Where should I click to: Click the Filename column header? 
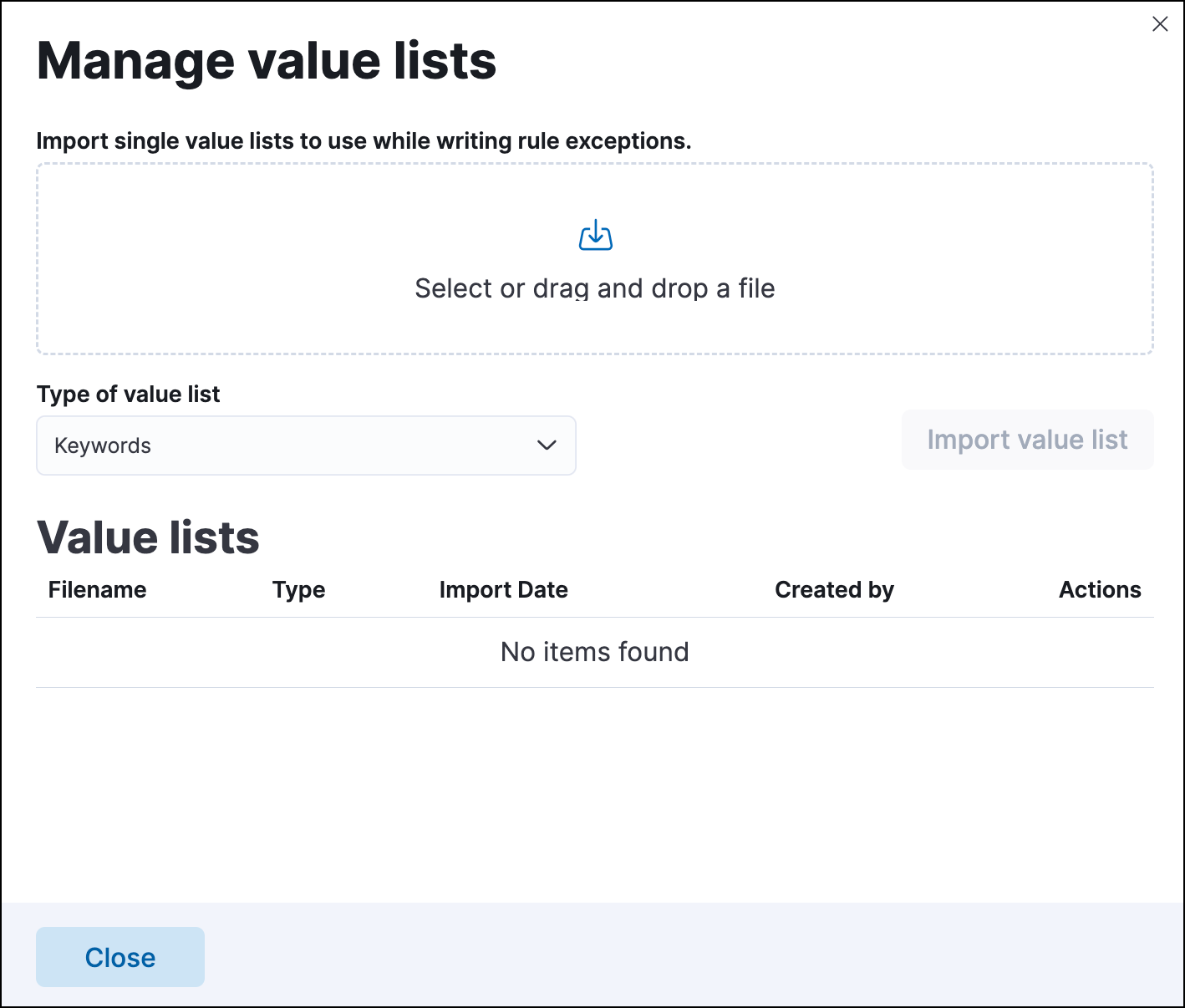[x=97, y=589]
